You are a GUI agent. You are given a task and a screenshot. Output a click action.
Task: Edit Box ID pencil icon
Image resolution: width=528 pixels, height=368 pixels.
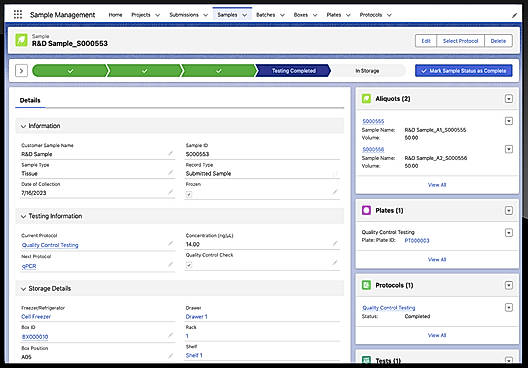[x=171, y=335]
